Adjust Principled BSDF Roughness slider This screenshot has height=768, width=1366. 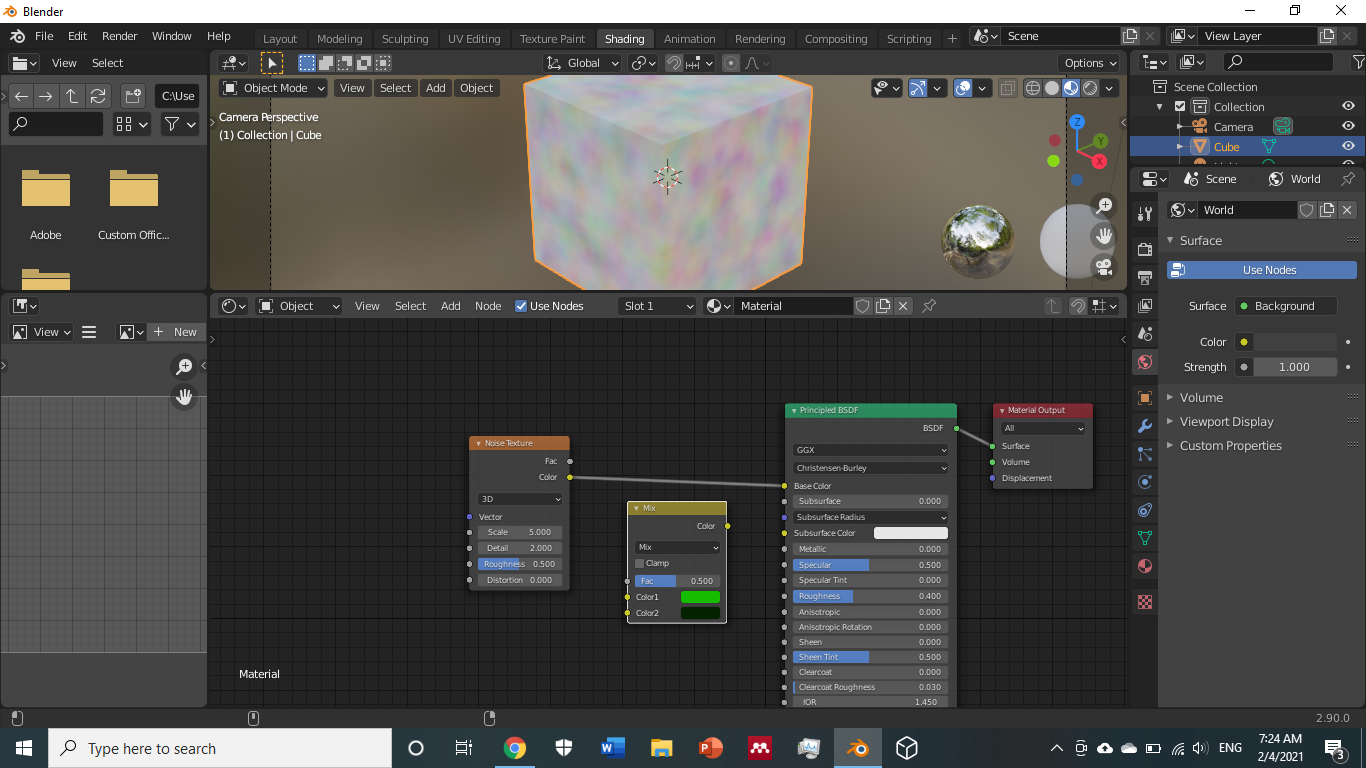pyautogui.click(x=871, y=596)
